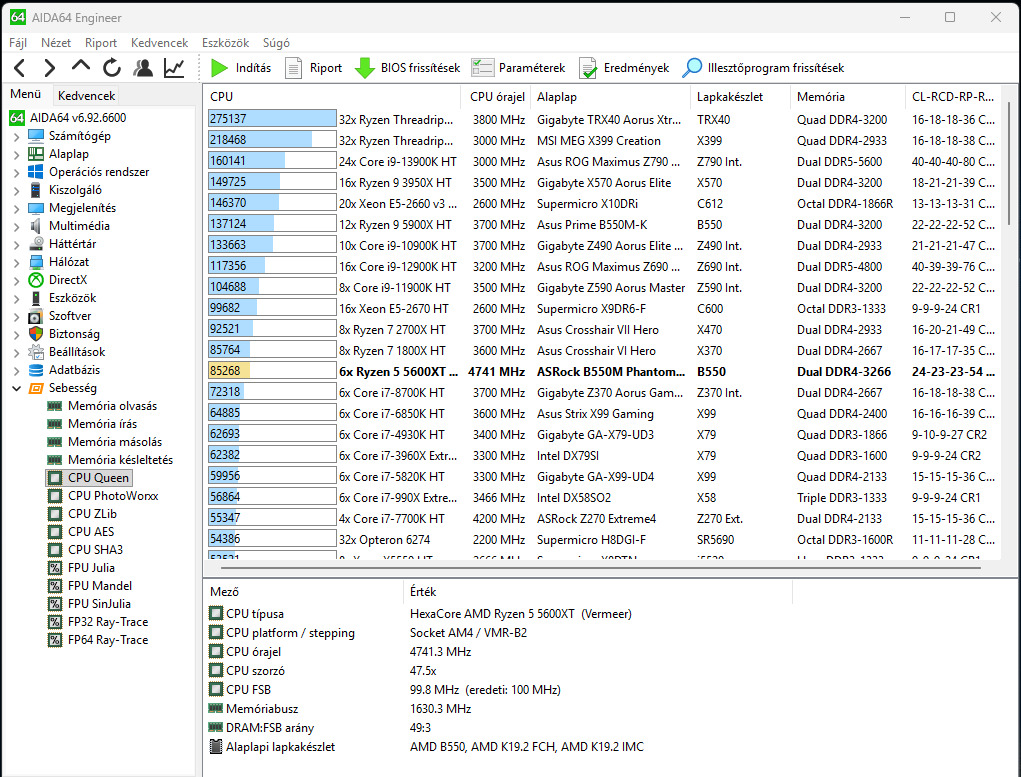Select CPU SHA3 benchmark
The image size is (1021, 777).
[86, 550]
